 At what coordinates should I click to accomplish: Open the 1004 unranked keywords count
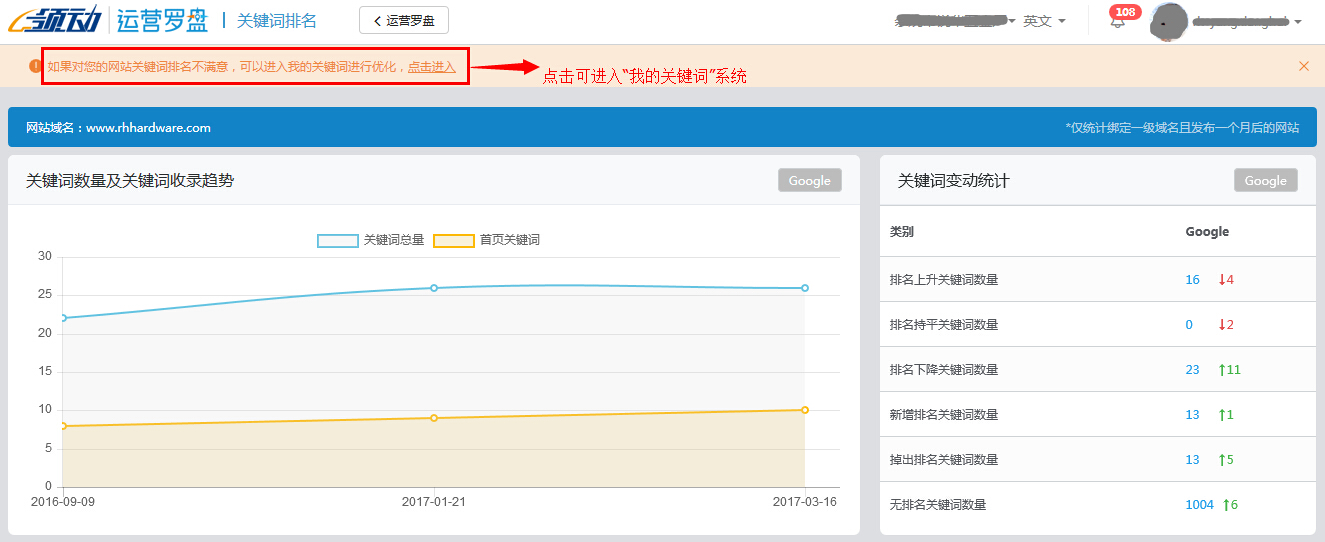point(1199,505)
